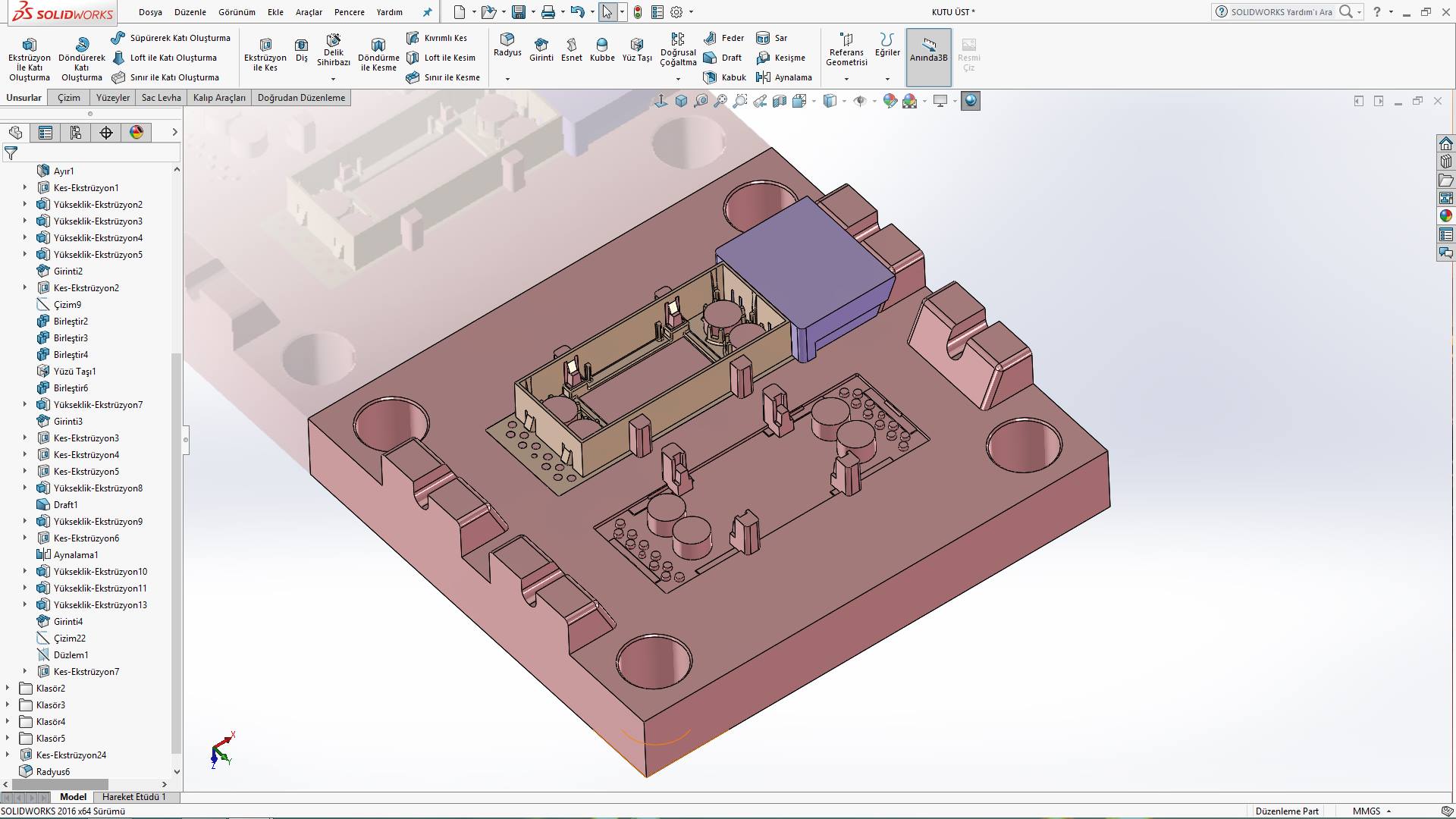Choose Loft ile Katı Oluşturma command
Screen dimensions: 1456x819
point(165,58)
